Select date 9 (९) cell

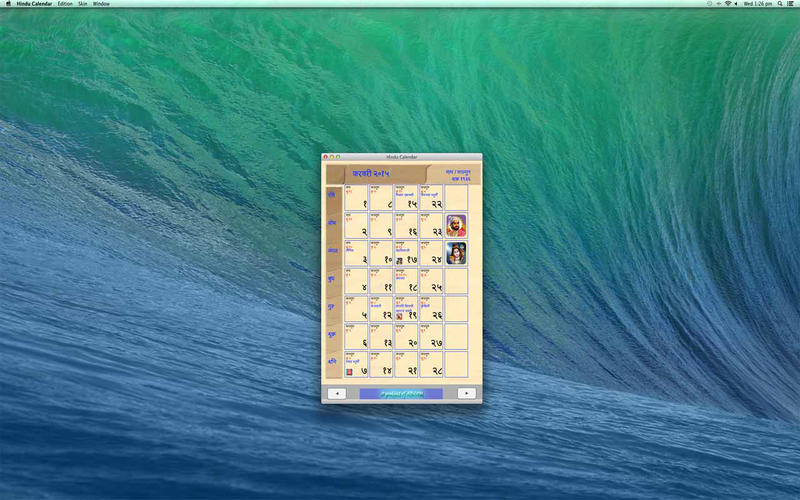[381, 226]
